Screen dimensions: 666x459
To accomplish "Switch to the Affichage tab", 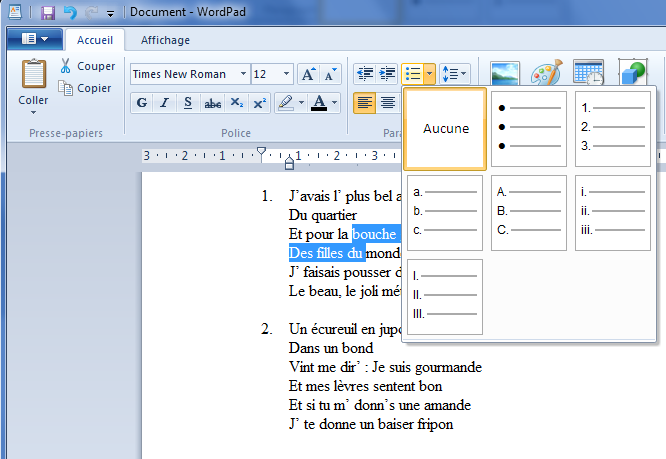I will pyautogui.click(x=165, y=40).
